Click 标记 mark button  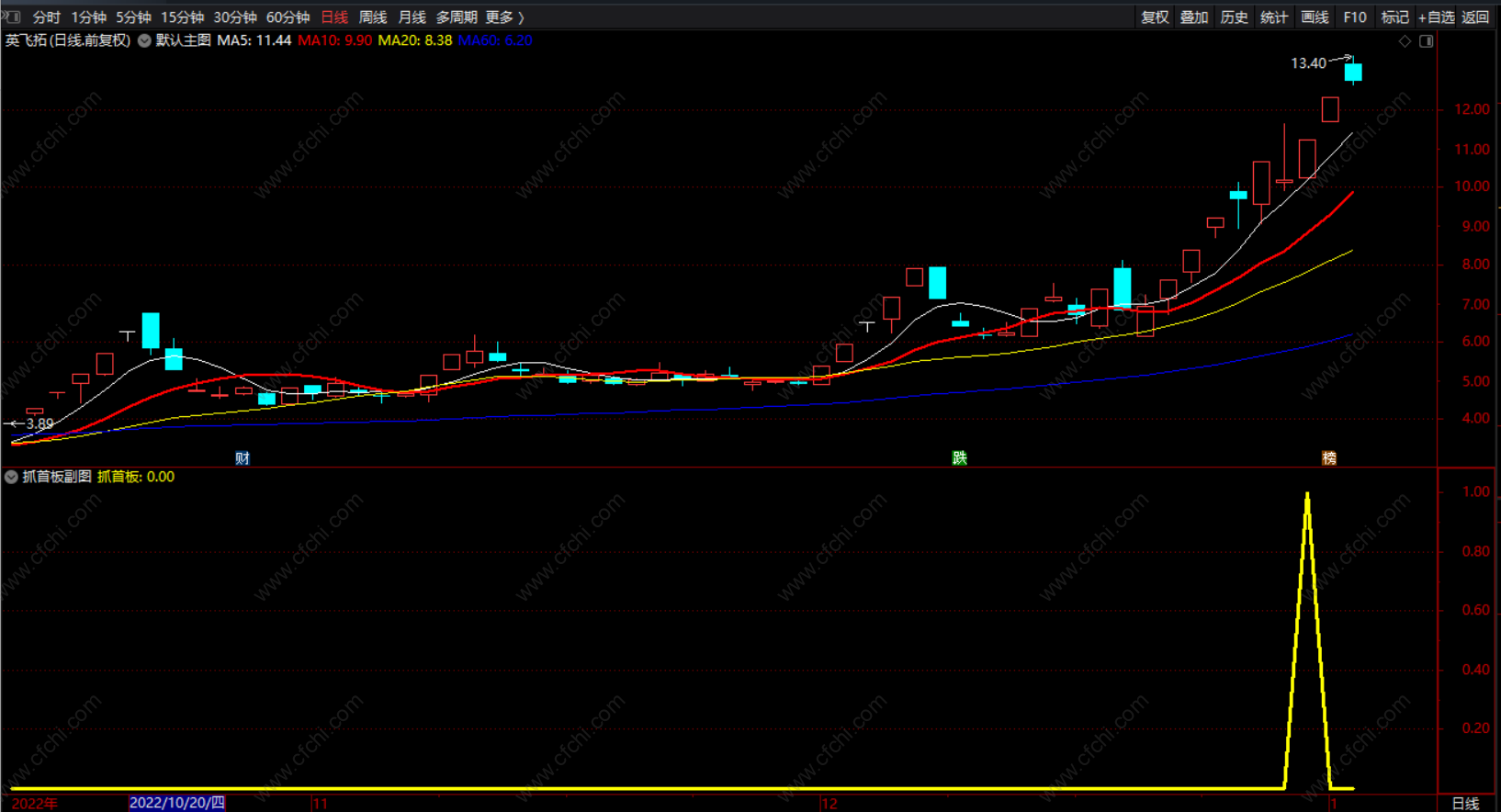click(1394, 17)
